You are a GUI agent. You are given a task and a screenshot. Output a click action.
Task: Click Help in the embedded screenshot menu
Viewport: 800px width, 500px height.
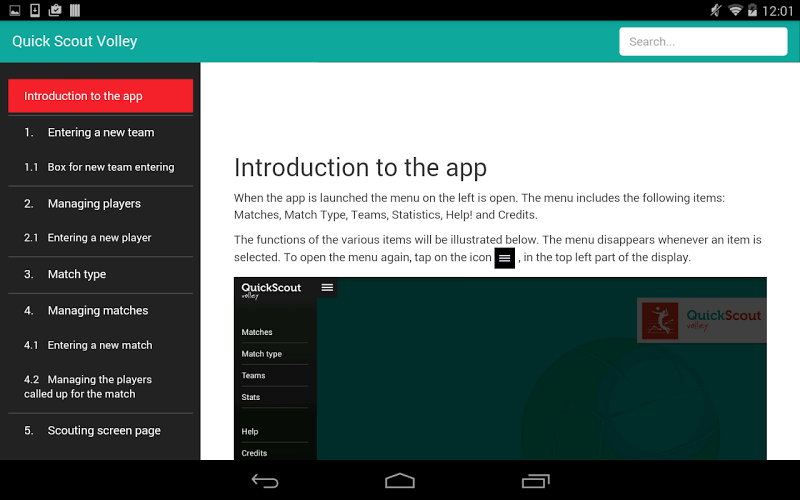[x=249, y=431]
